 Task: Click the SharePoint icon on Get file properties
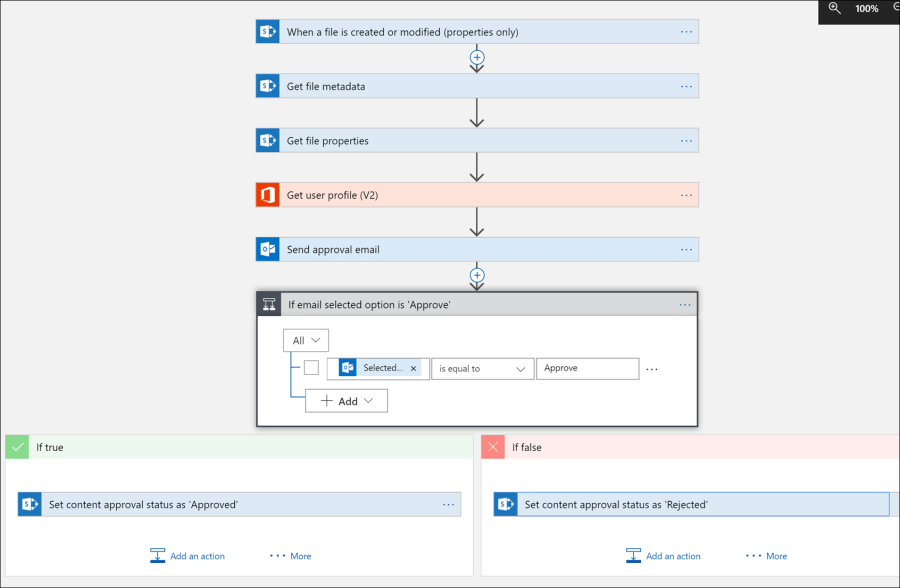point(267,140)
